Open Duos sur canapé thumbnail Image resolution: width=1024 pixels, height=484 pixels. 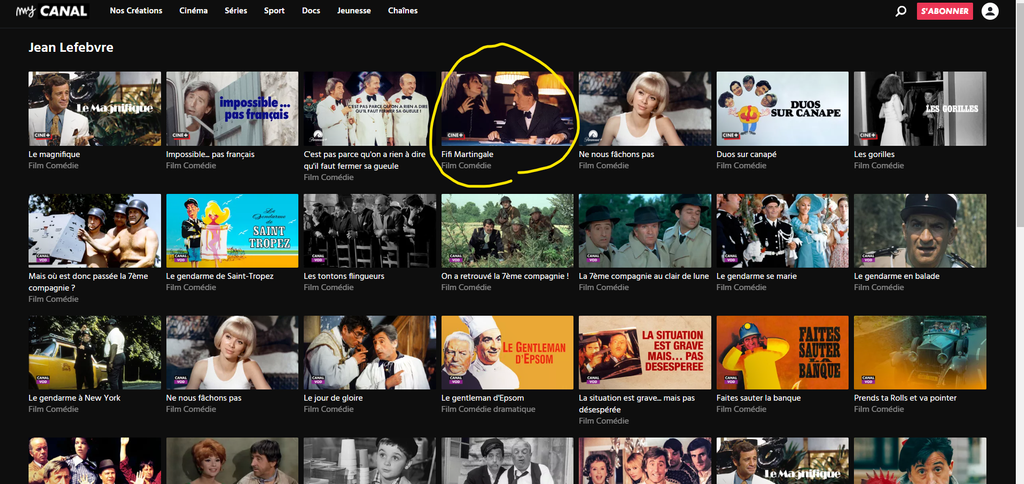[x=782, y=108]
